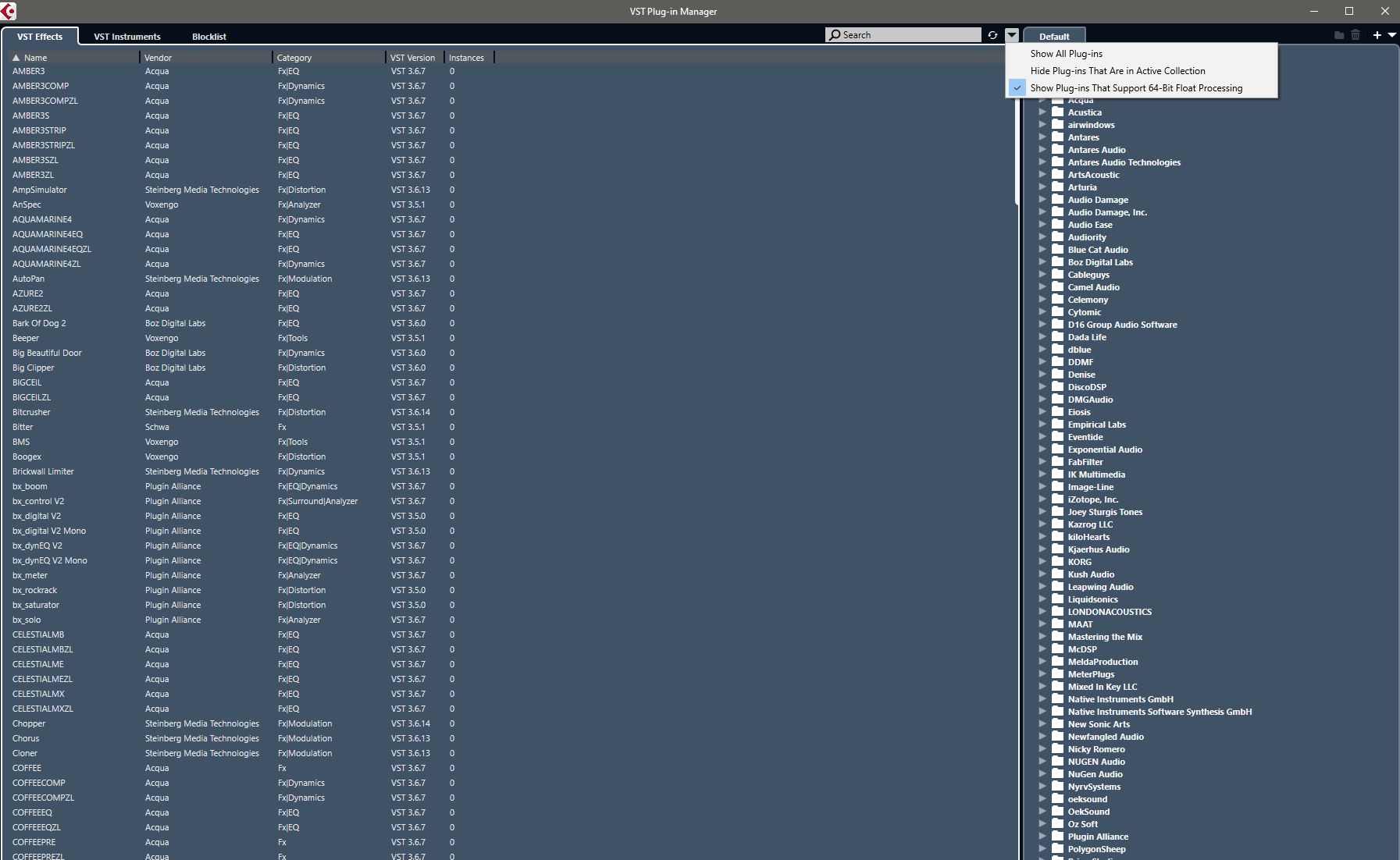Select the Chopper plug-in row
1400x860 pixels.
(x=508, y=723)
